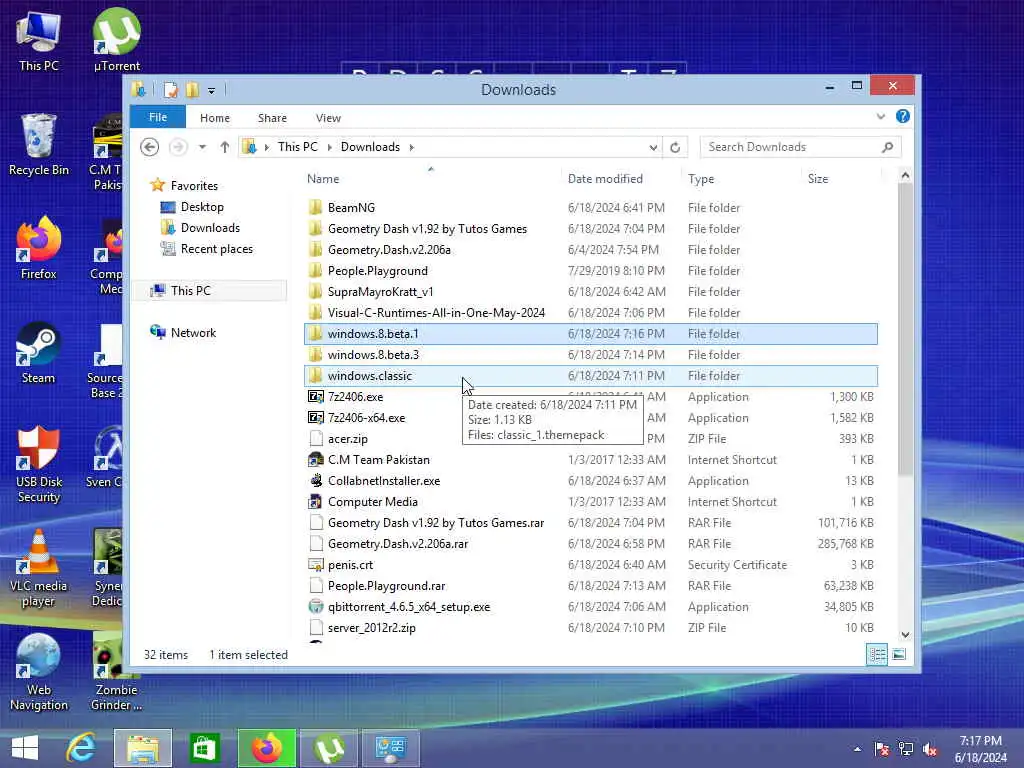Click the penis.crt certificate icon
The width and height of the screenshot is (1024, 768).
tap(315, 565)
